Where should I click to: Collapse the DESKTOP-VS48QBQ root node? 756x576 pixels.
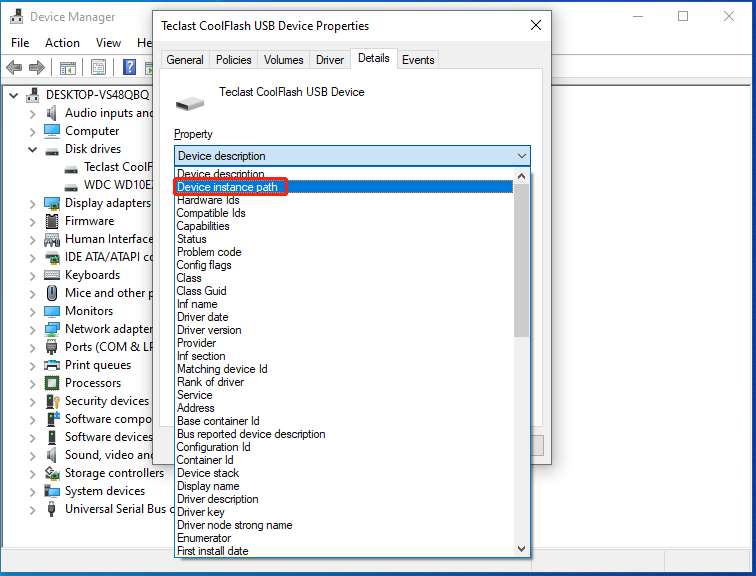point(14,95)
